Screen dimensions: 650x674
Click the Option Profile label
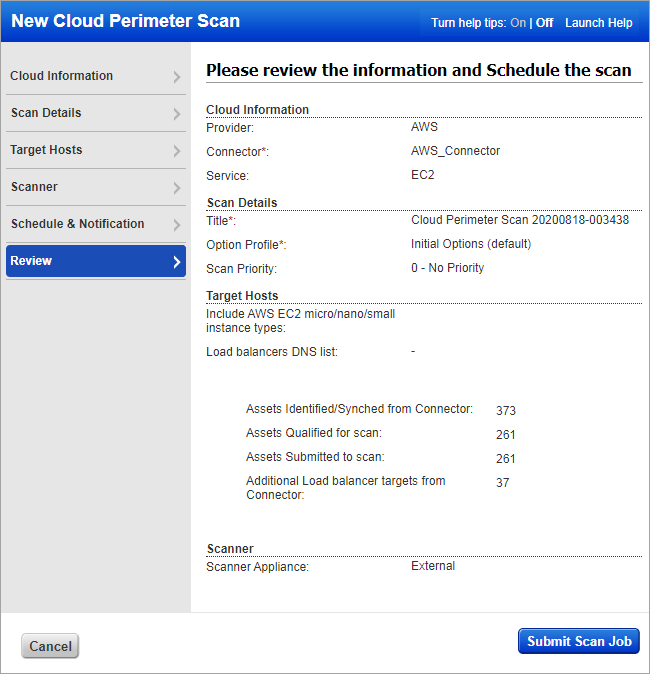point(246,245)
